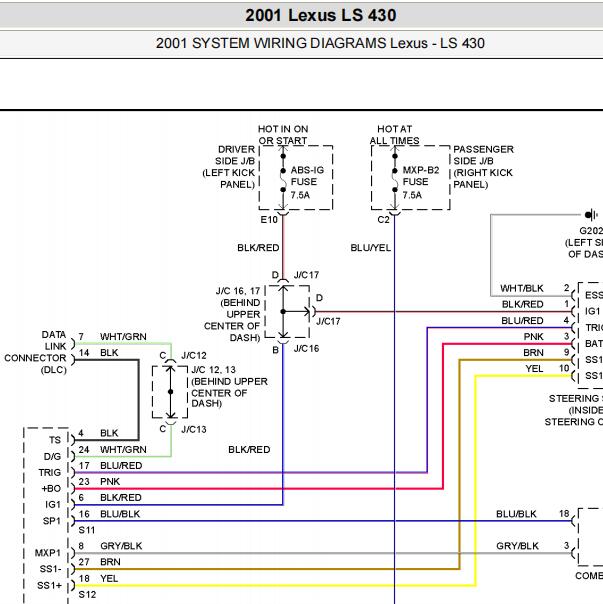The image size is (603, 604).
Task: Click 'BLU/BLK' at pin 16
Action: [120, 514]
